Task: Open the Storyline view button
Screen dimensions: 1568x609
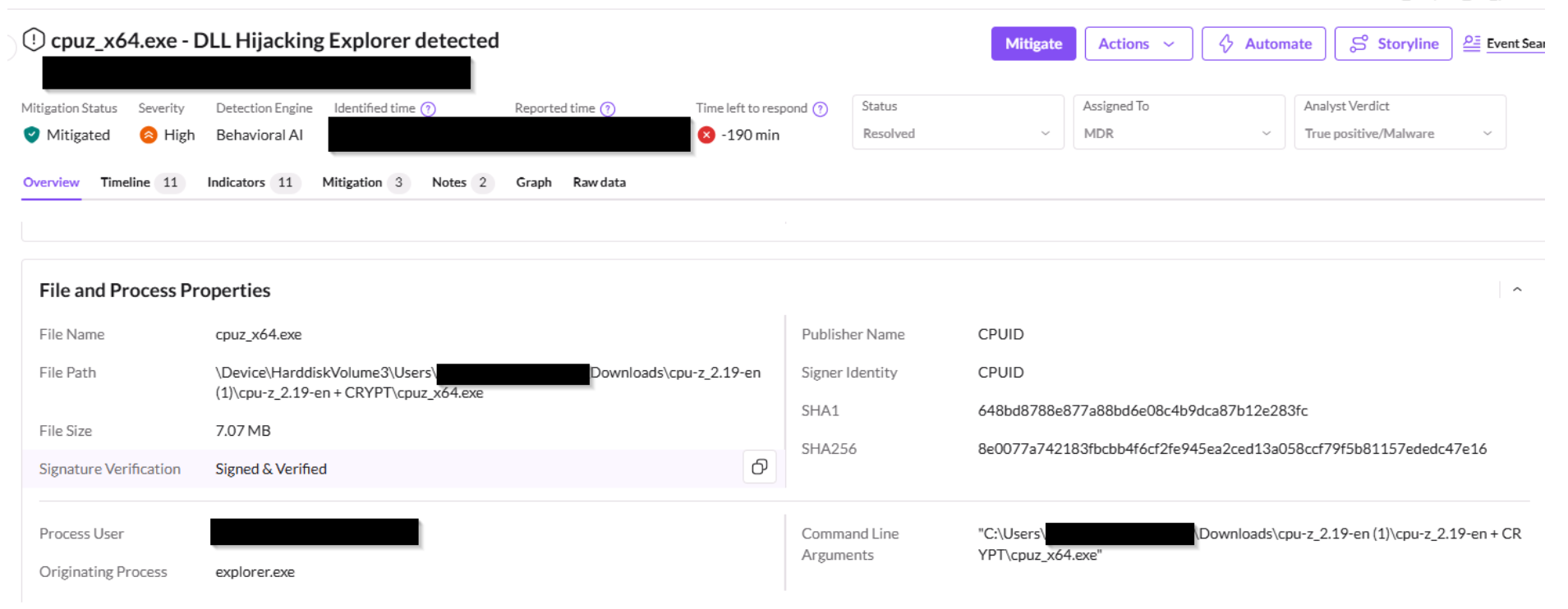Action: (x=1393, y=43)
